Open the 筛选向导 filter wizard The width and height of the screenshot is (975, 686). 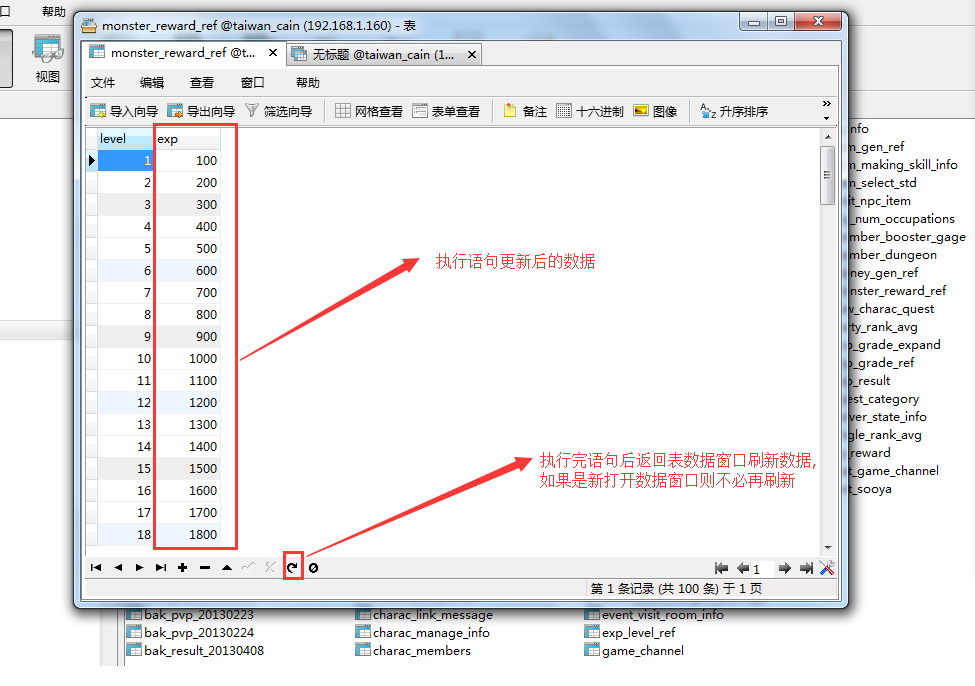click(x=278, y=111)
